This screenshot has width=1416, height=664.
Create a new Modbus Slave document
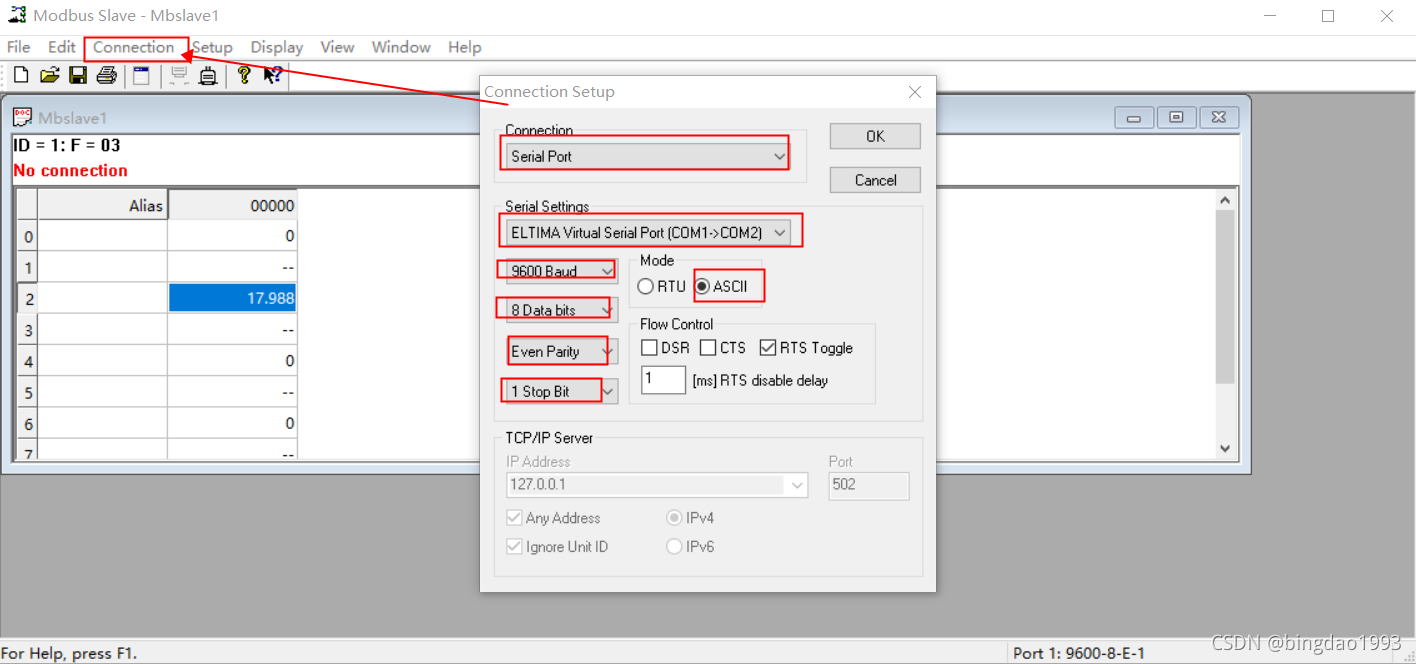[20, 74]
